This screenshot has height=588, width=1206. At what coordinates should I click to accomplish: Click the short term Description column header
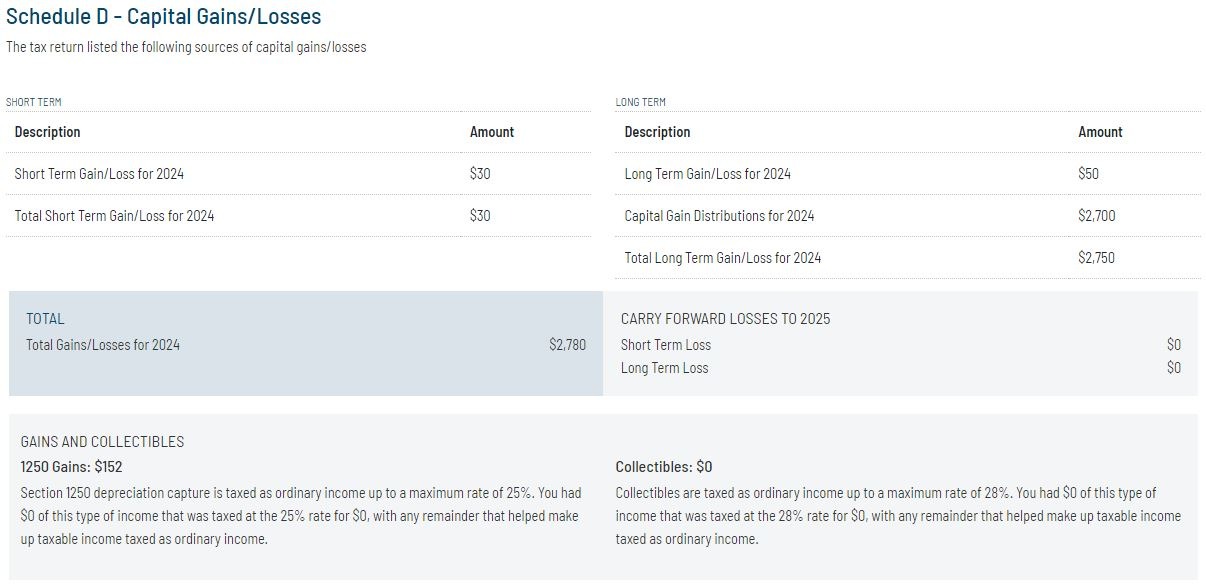(x=47, y=132)
